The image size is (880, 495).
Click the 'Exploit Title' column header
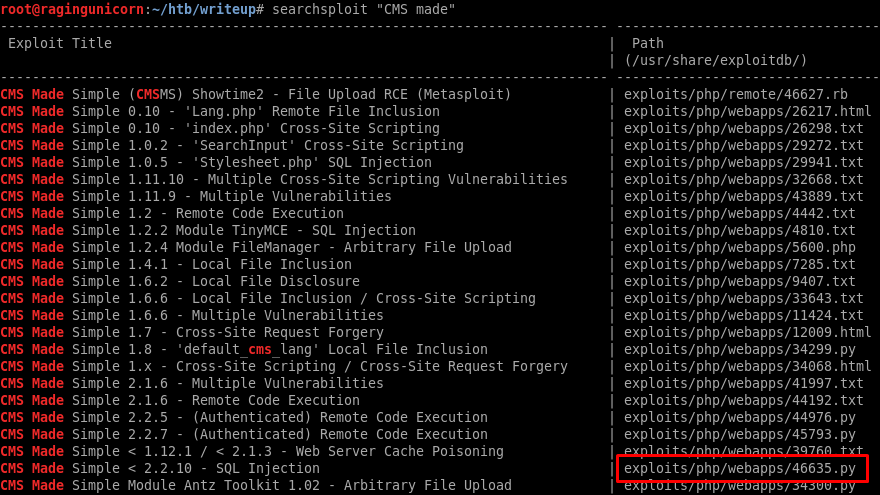pyautogui.click(x=60, y=43)
